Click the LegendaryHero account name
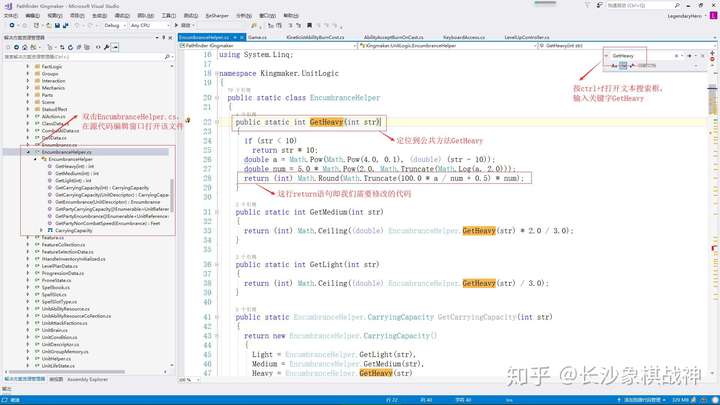Image resolution: width=720 pixels, height=405 pixels. tap(684, 16)
